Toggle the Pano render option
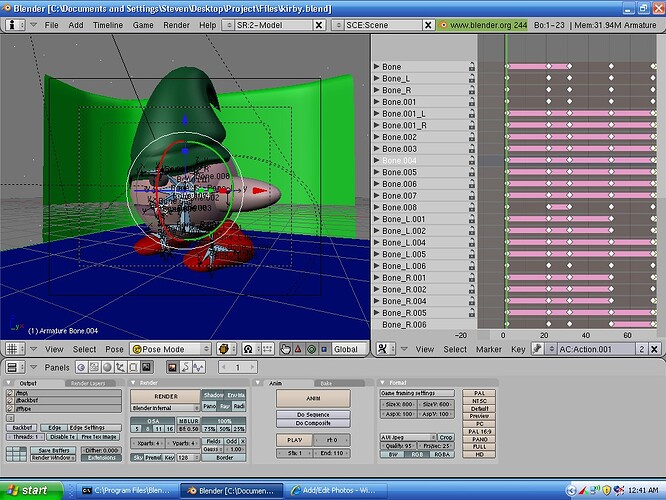666x500 pixels. [x=209, y=406]
